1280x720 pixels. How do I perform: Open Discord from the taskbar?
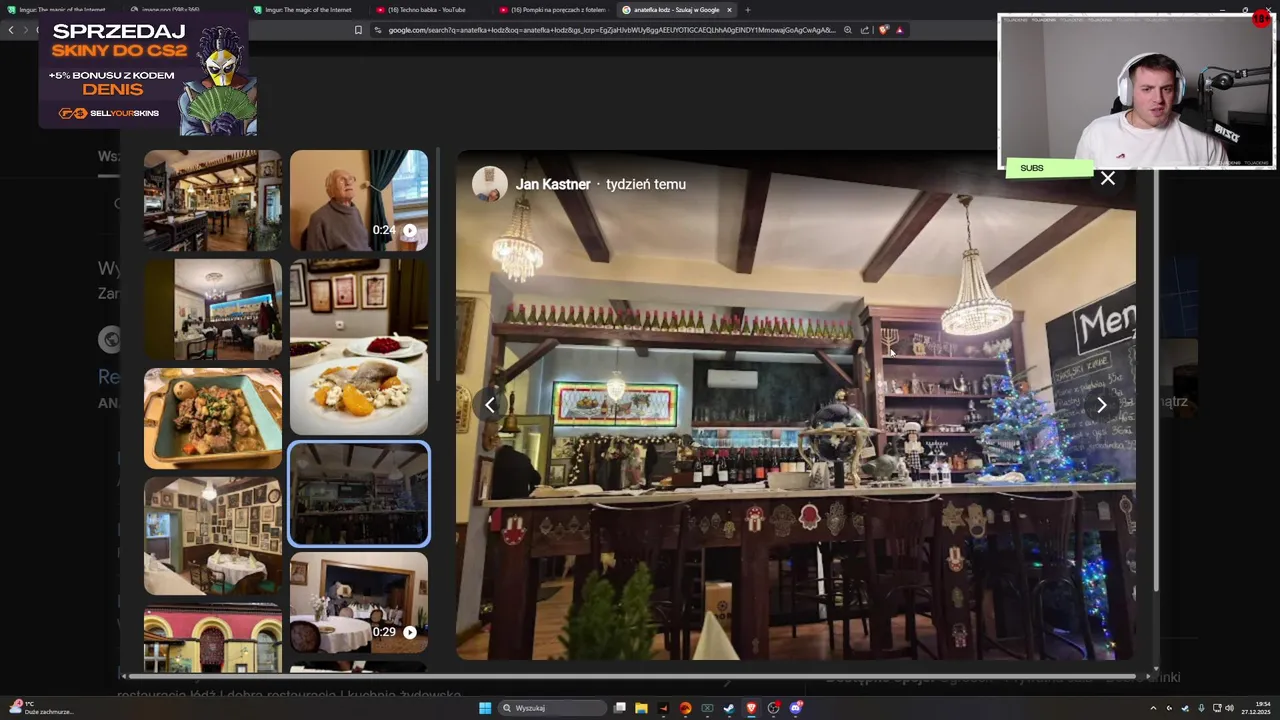795,708
